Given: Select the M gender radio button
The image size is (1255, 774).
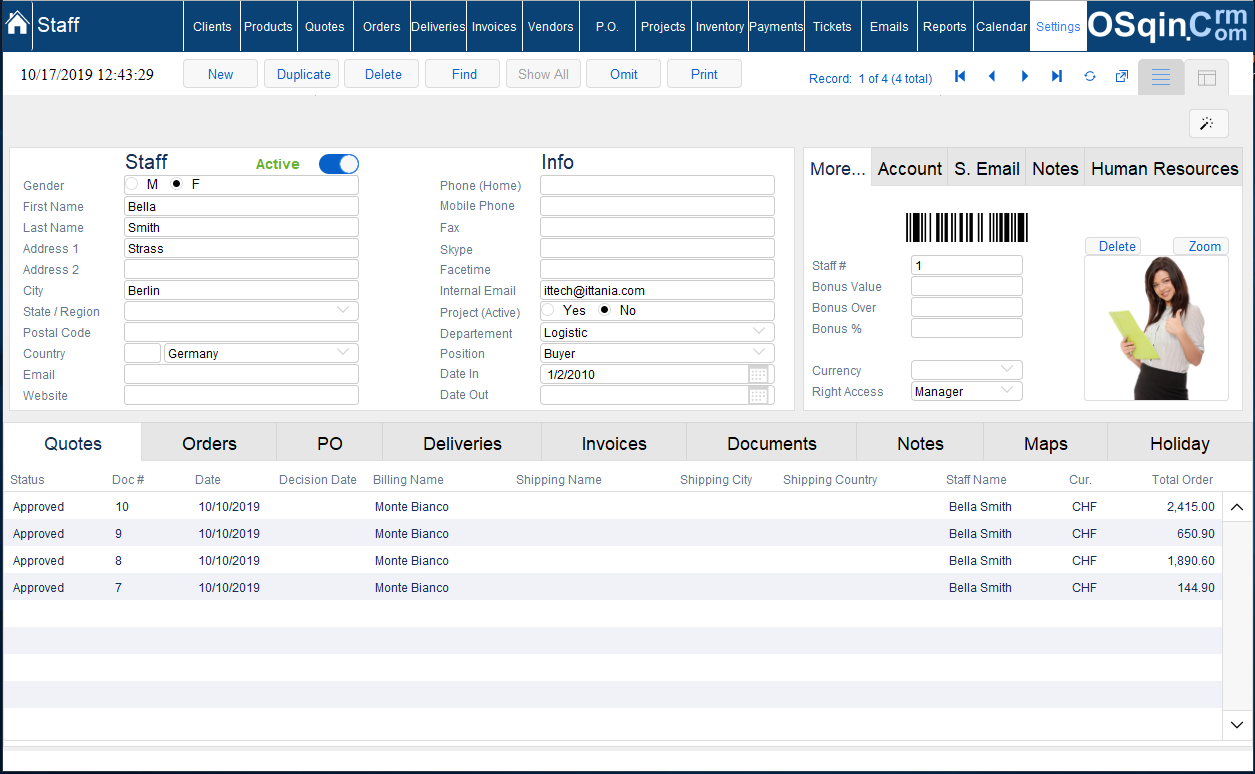Looking at the screenshot, I should (132, 184).
